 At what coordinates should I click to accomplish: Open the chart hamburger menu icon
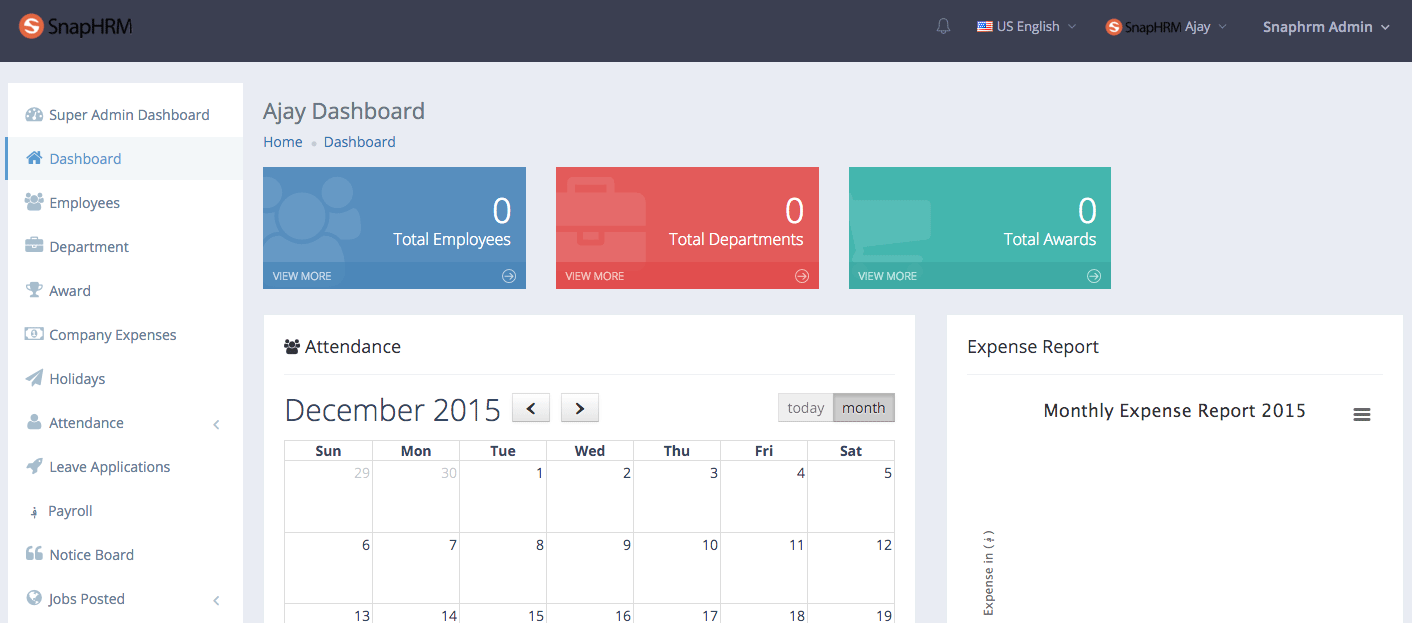(x=1361, y=415)
